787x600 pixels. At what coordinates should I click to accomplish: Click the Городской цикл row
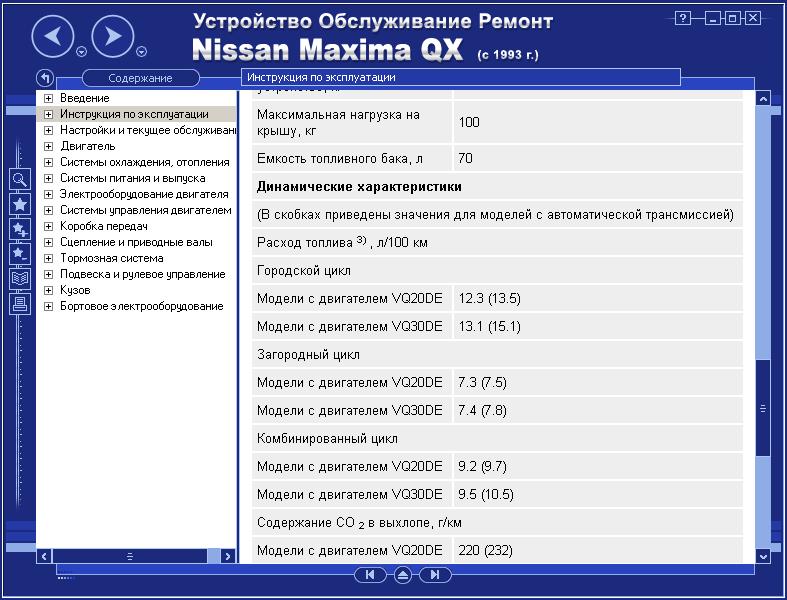tap(497, 271)
